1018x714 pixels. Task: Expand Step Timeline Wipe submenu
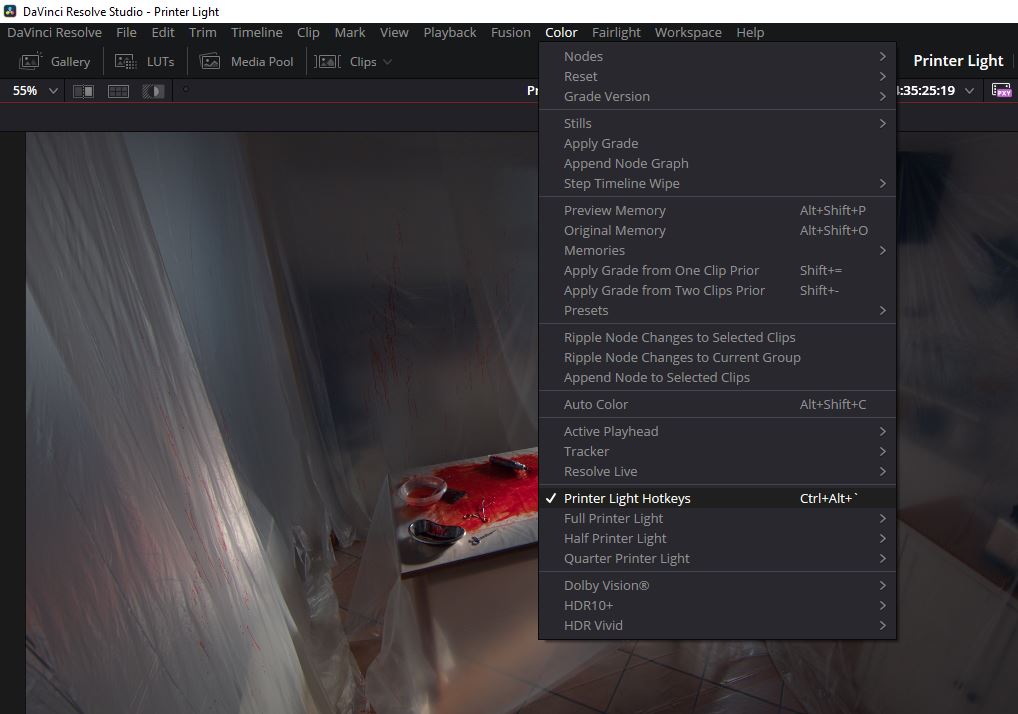point(717,184)
